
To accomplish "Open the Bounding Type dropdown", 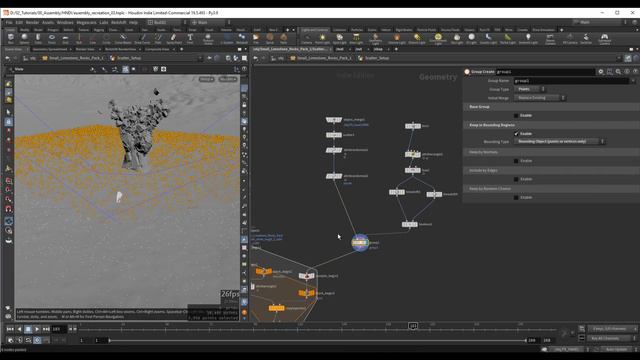I will pyautogui.click(x=560, y=142).
